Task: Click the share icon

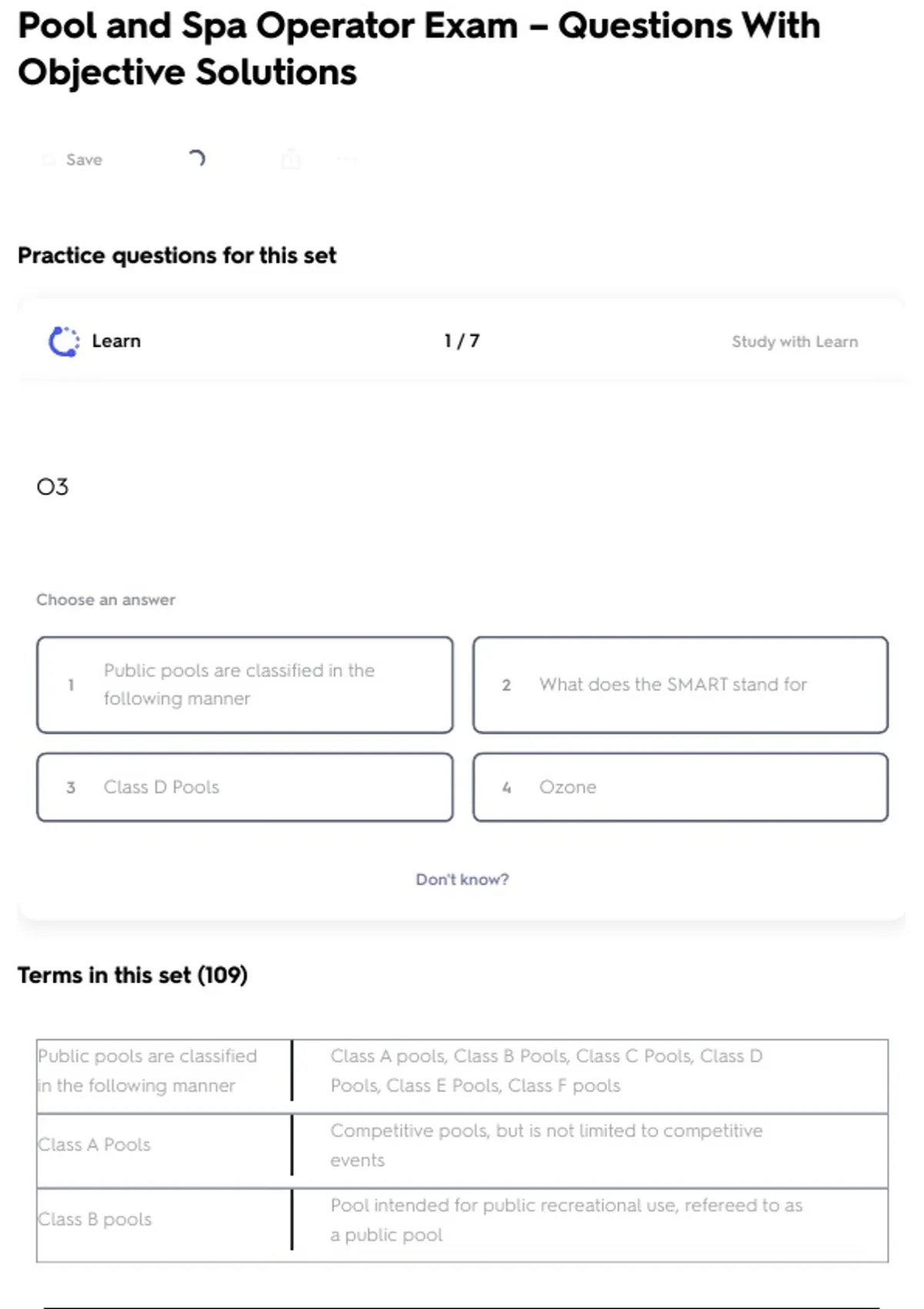Action: (x=291, y=159)
